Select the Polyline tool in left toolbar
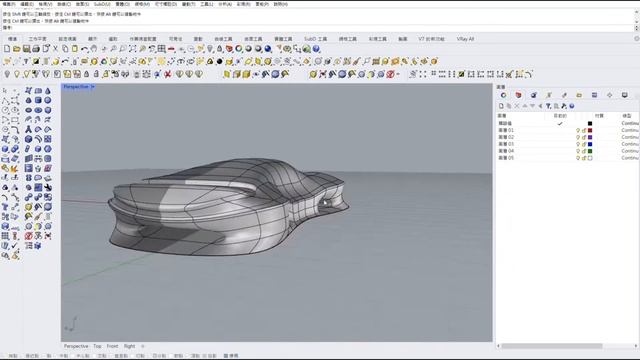Viewport: 640px width, 360px height. point(5,100)
